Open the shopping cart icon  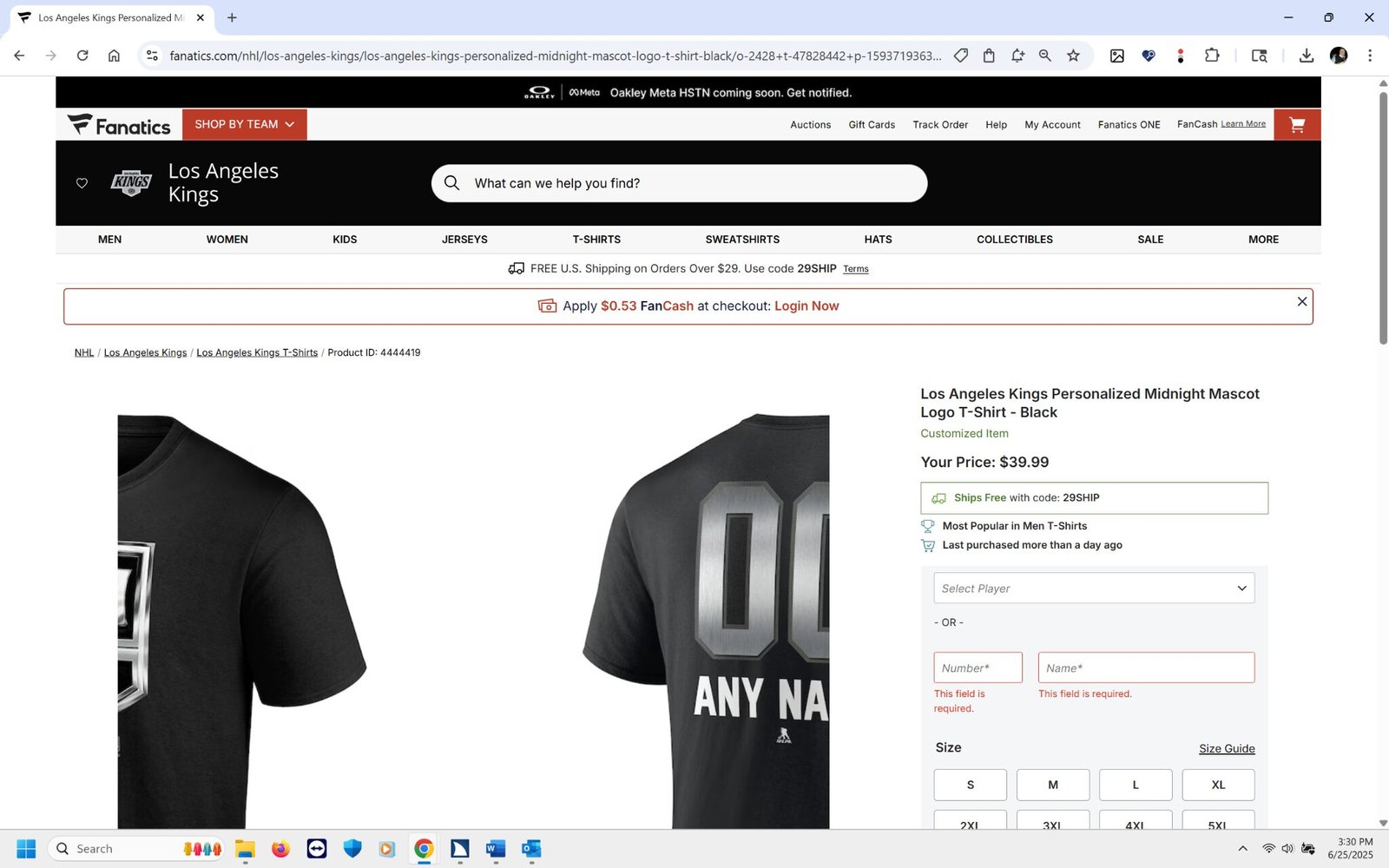coord(1297,125)
